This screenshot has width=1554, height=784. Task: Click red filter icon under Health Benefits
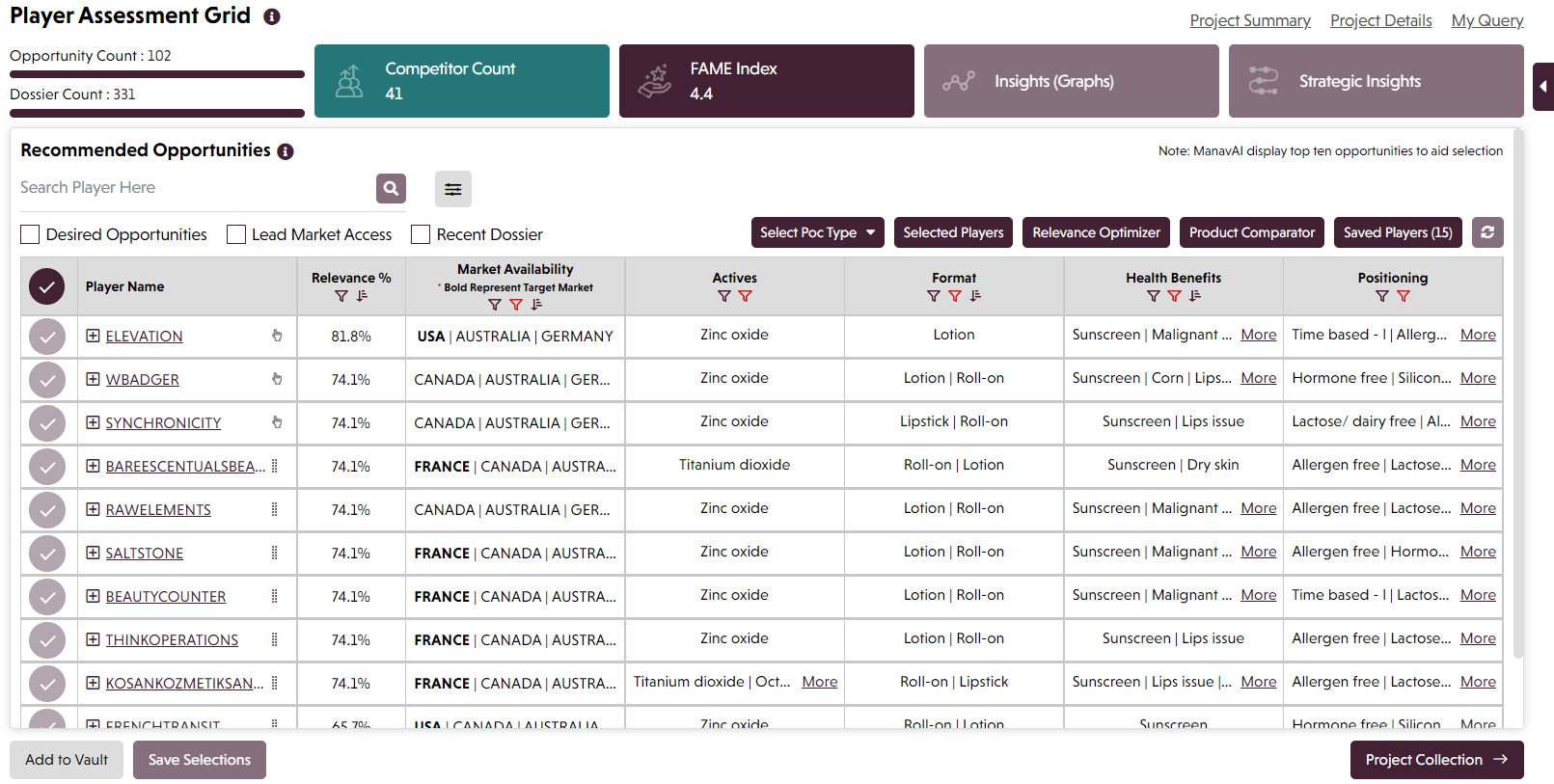[1174, 296]
